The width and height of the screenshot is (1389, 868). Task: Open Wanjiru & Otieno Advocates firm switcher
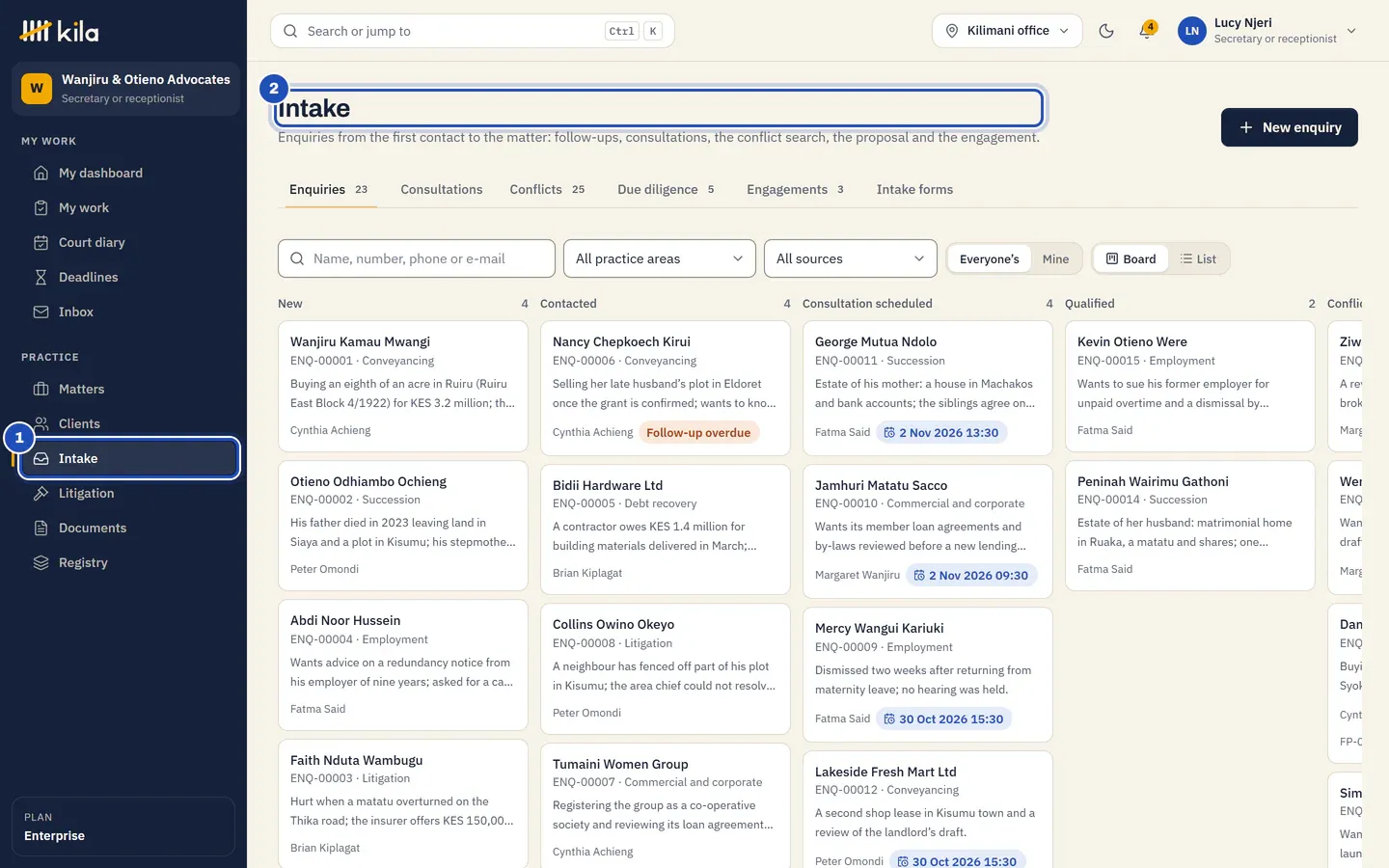coord(125,89)
